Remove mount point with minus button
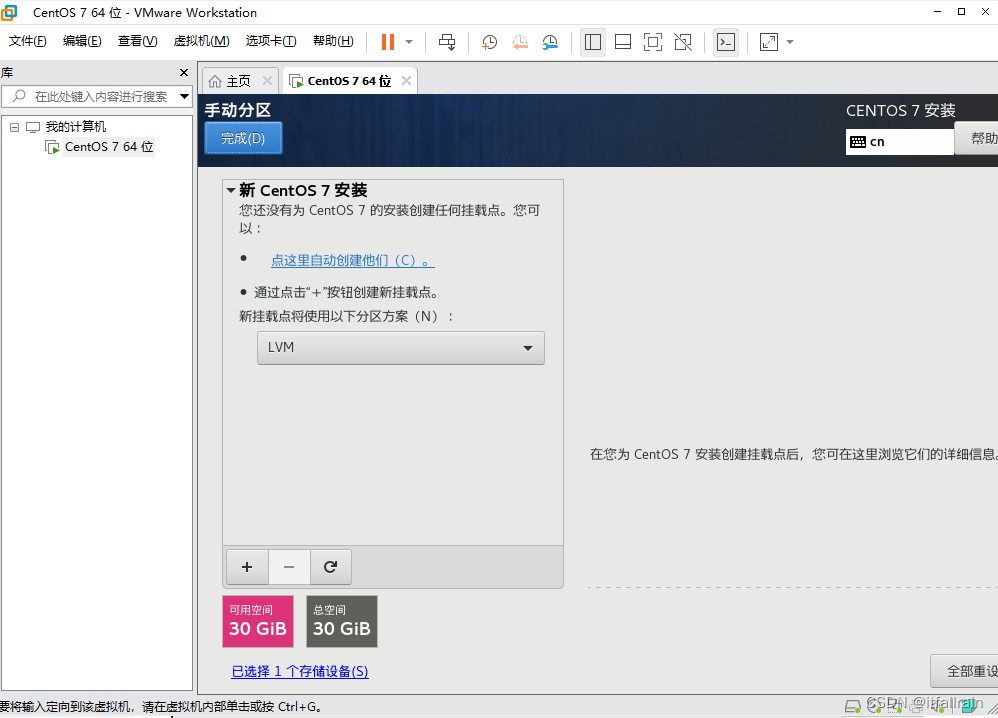 (x=289, y=567)
